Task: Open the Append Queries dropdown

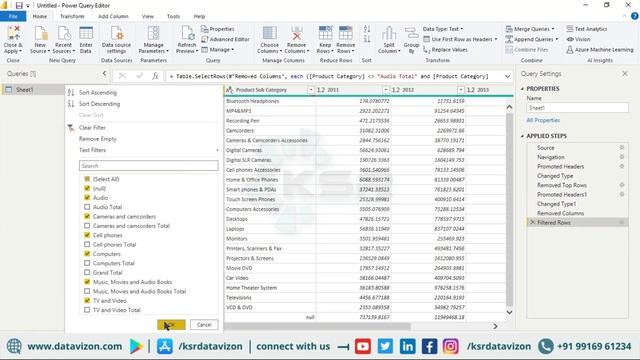Action: 532,39
